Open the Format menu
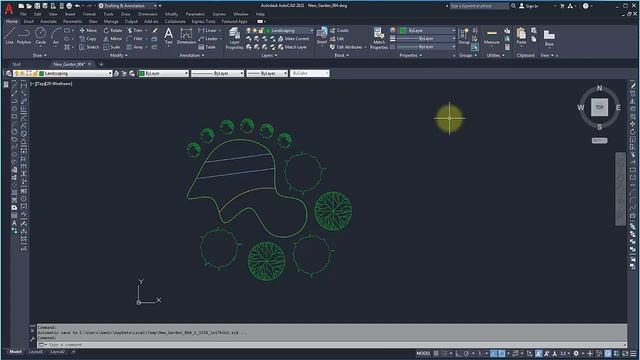The width and height of the screenshot is (640, 360). 89,14
